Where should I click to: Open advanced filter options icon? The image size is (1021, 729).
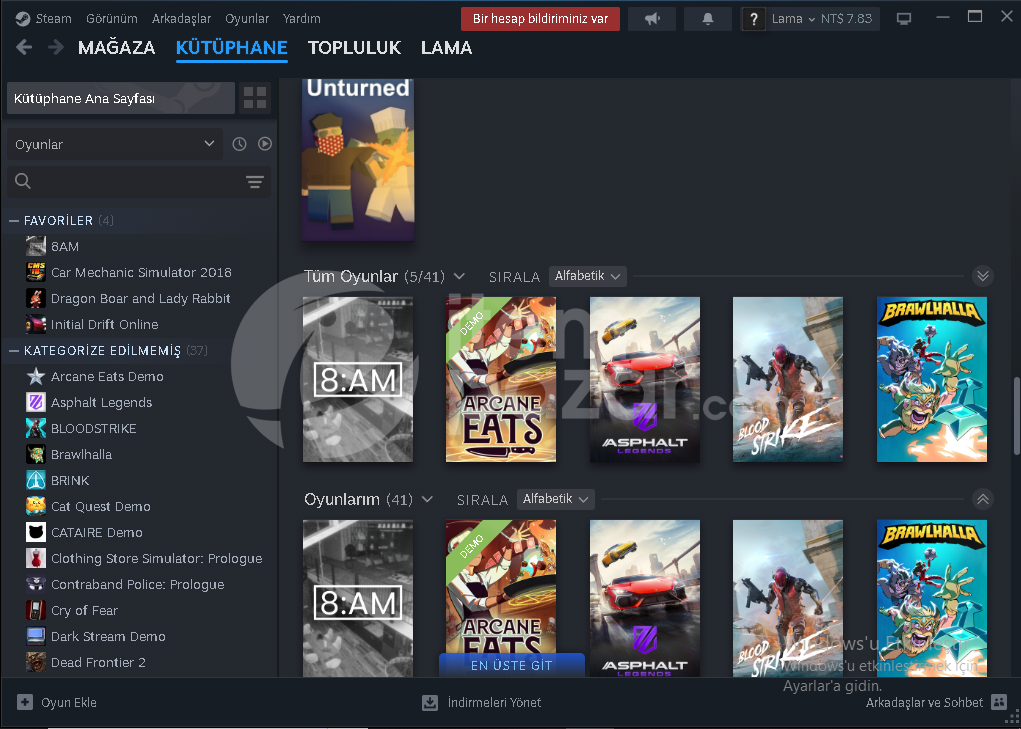[255, 182]
